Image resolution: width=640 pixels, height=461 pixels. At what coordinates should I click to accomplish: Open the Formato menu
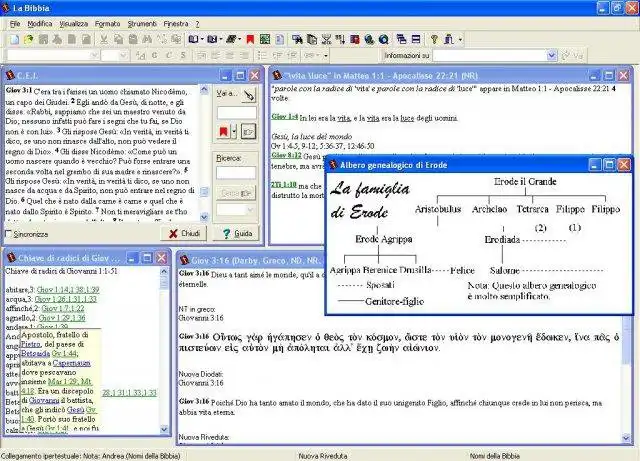(x=107, y=24)
